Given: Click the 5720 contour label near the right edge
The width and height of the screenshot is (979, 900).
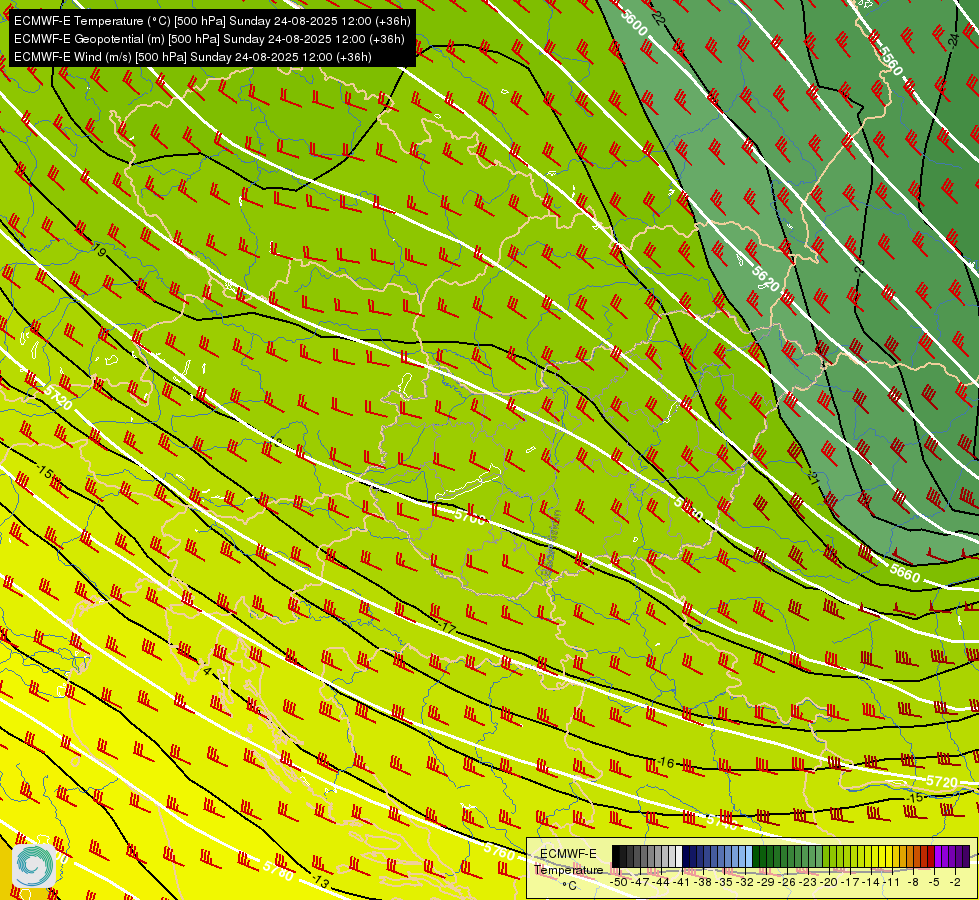Looking at the screenshot, I should [942, 781].
